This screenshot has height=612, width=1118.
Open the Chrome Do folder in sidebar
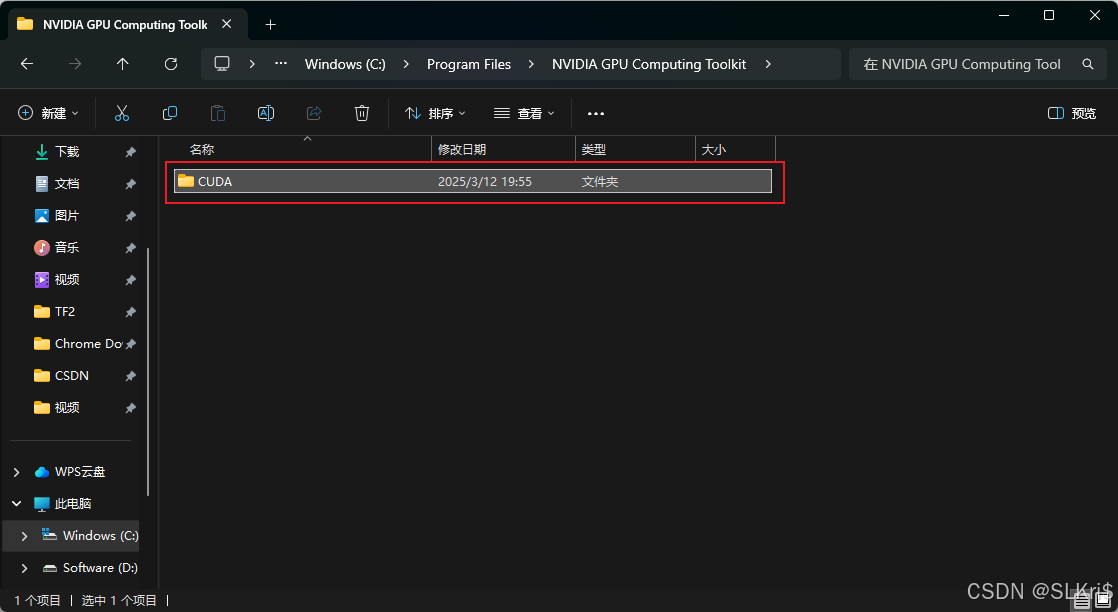88,344
